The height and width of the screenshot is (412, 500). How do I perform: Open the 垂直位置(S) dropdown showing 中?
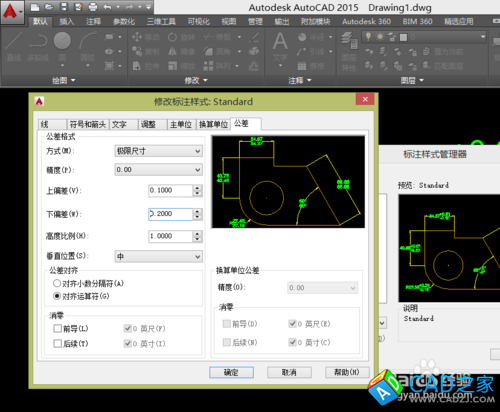[158, 256]
